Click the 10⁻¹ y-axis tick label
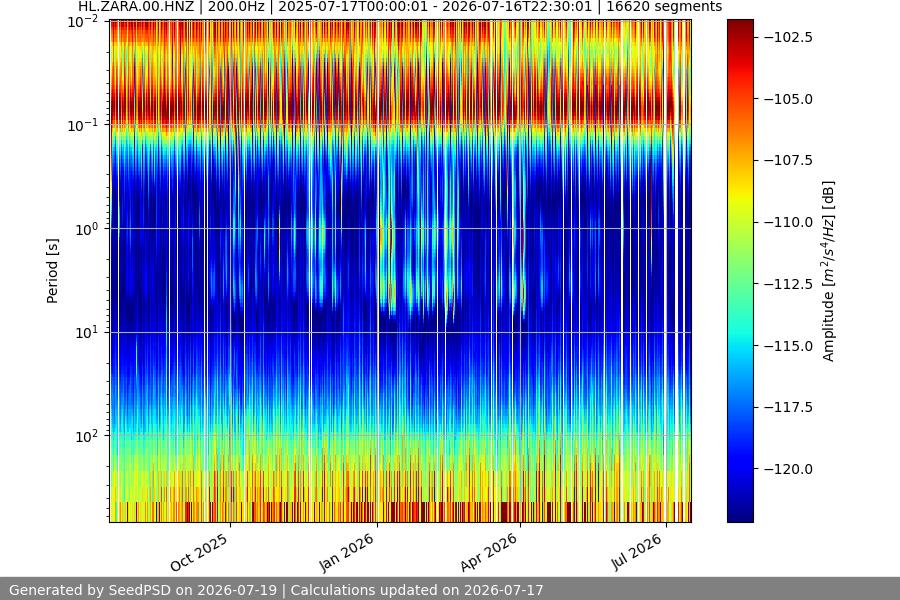The height and width of the screenshot is (600, 900). [x=83, y=126]
